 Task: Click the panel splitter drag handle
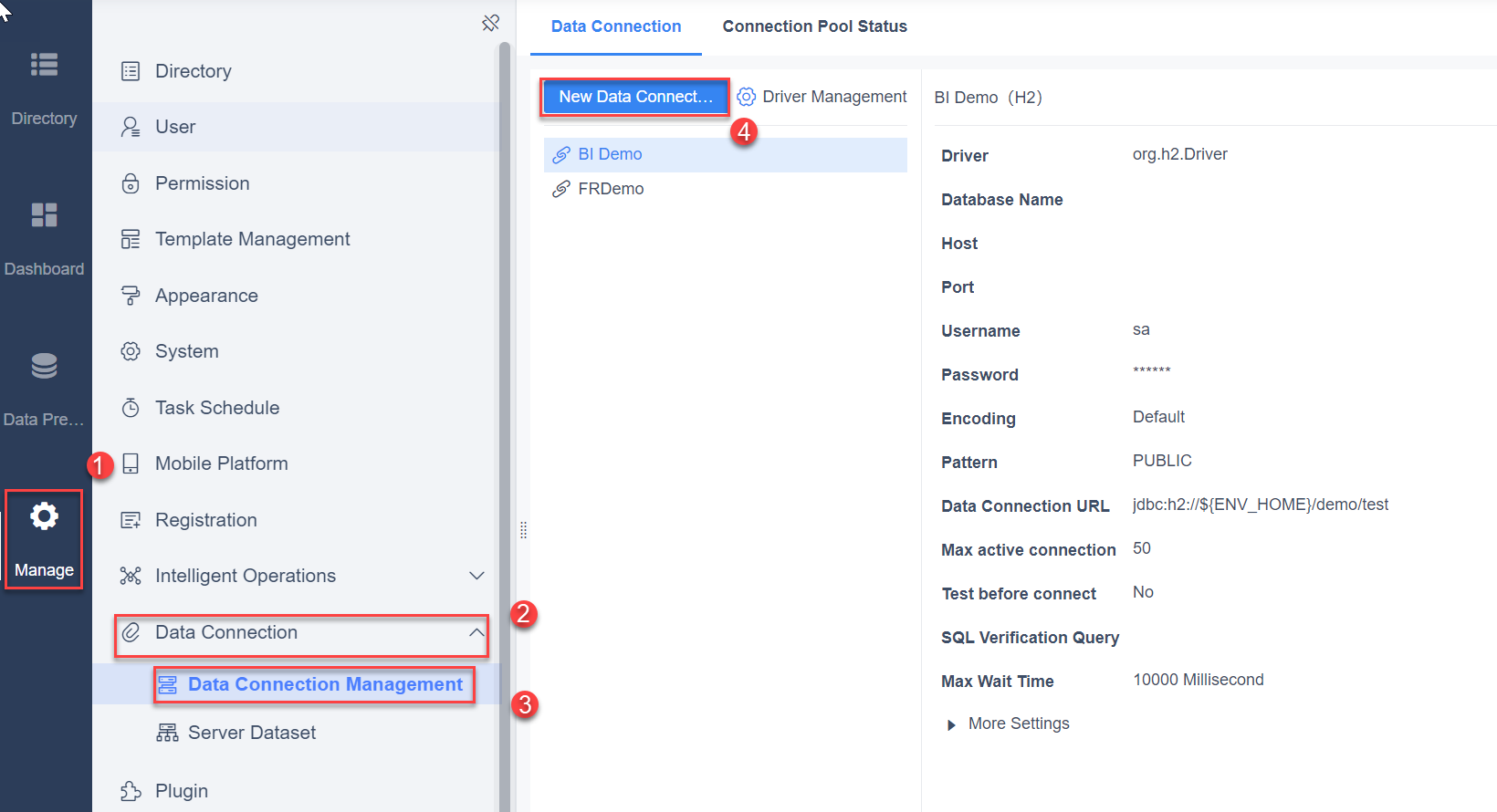pyautogui.click(x=523, y=530)
